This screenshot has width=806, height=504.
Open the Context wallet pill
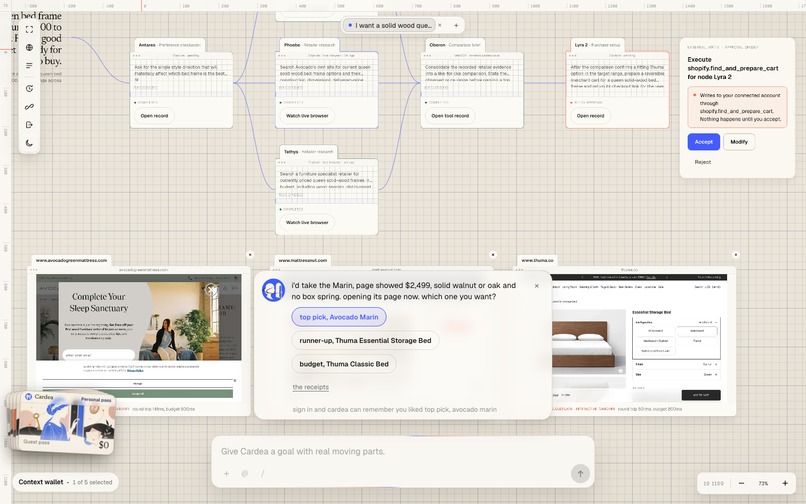pyautogui.click(x=65, y=482)
